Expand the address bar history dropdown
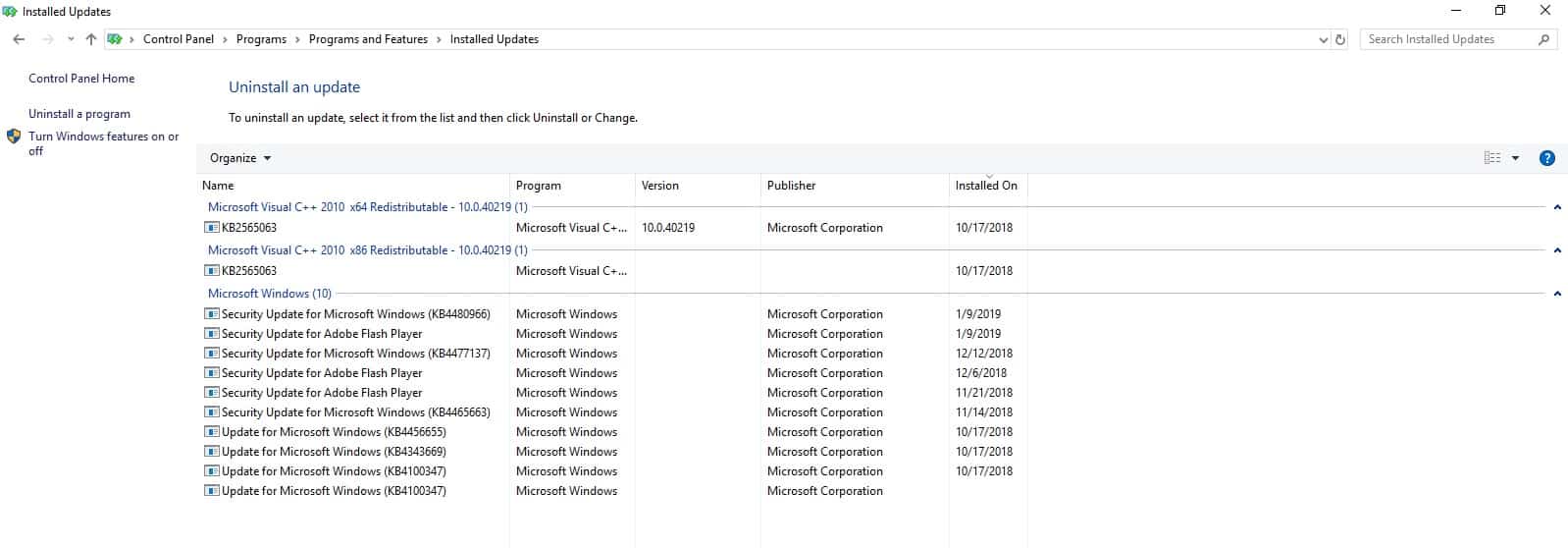Image resolution: width=1568 pixels, height=548 pixels. tap(1323, 39)
